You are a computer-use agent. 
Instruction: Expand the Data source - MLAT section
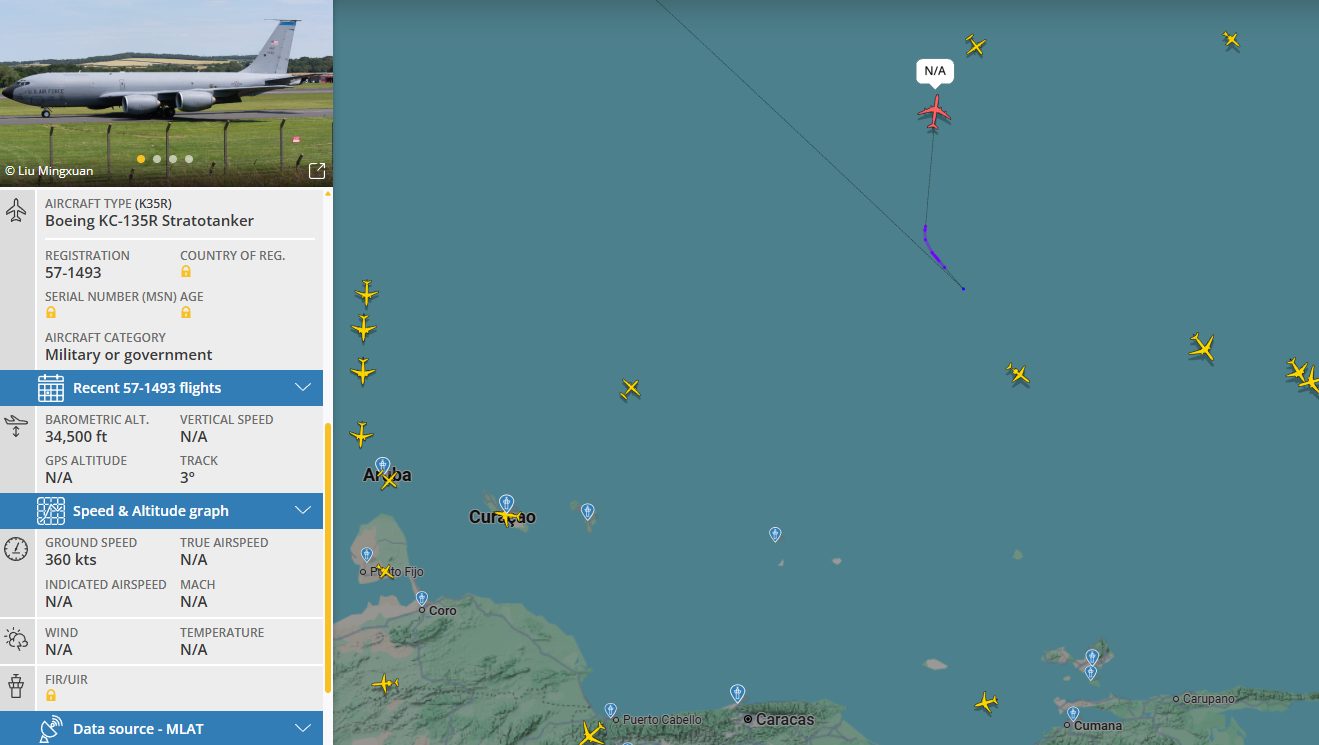click(162, 729)
